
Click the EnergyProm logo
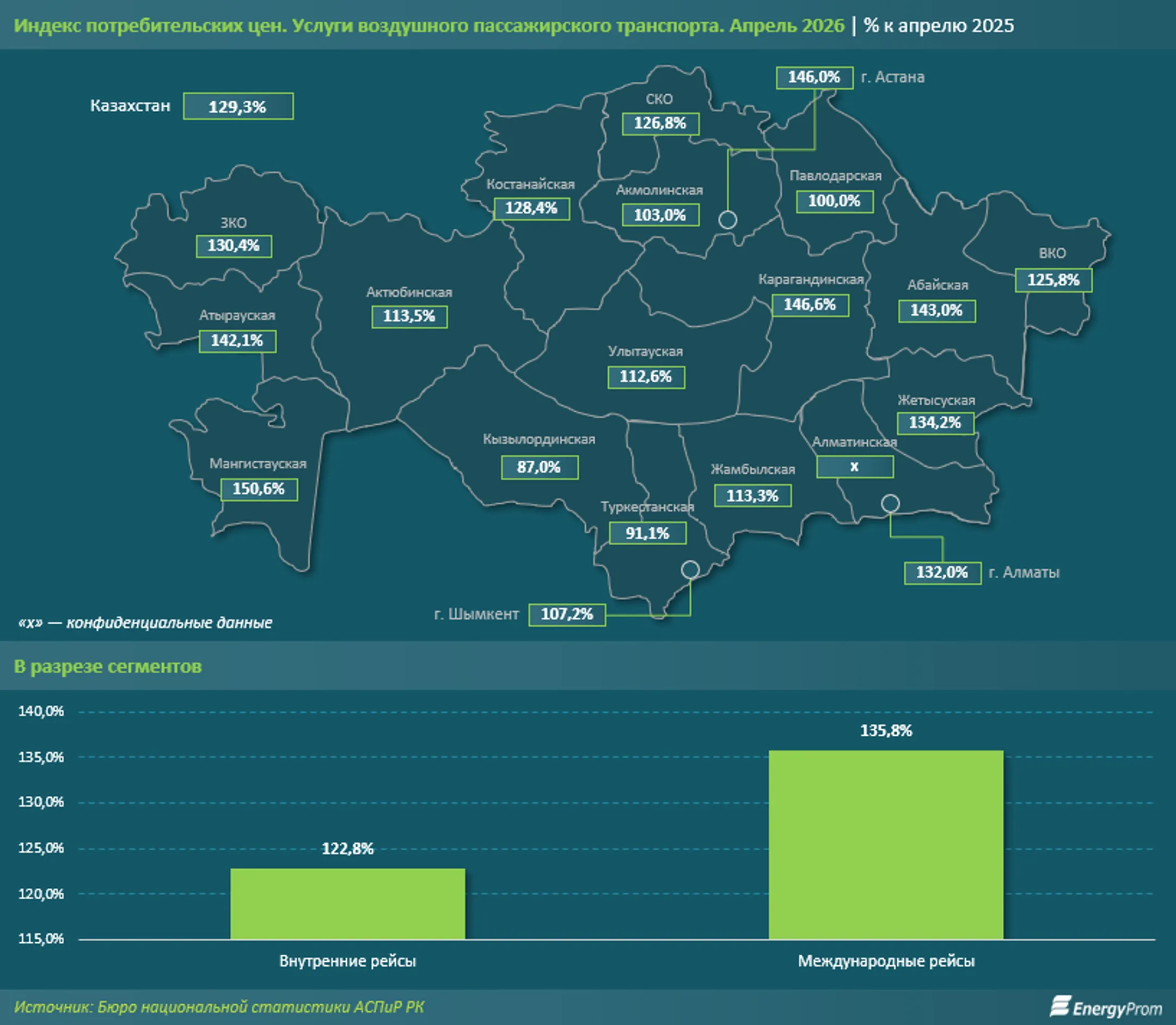coord(1106,1006)
